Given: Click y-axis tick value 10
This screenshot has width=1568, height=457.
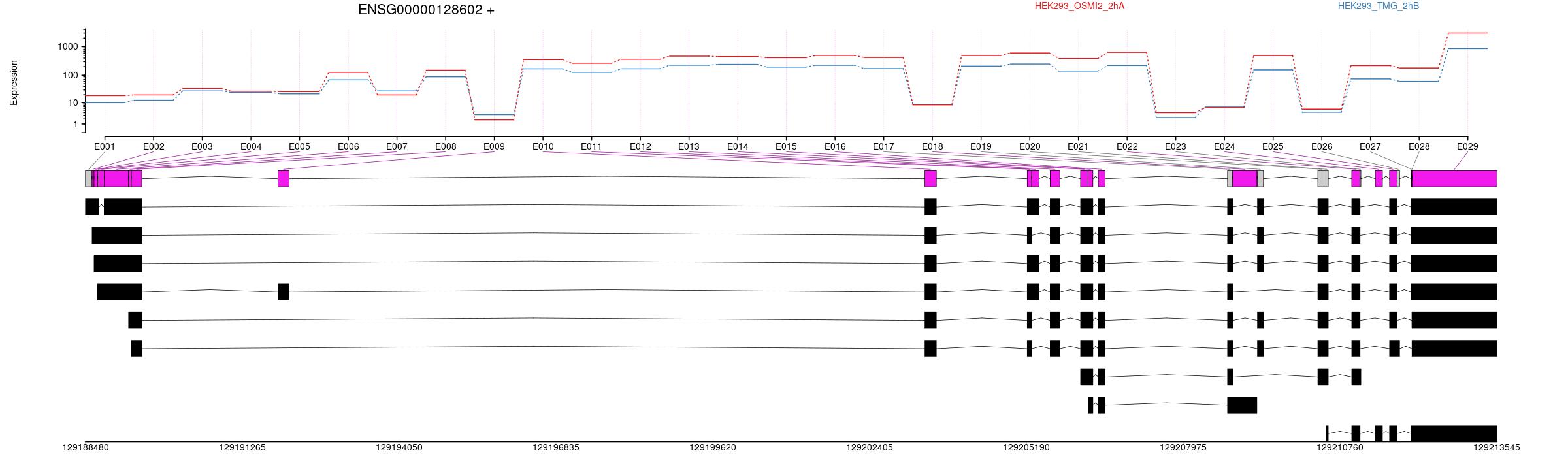Looking at the screenshot, I should (x=73, y=102).
